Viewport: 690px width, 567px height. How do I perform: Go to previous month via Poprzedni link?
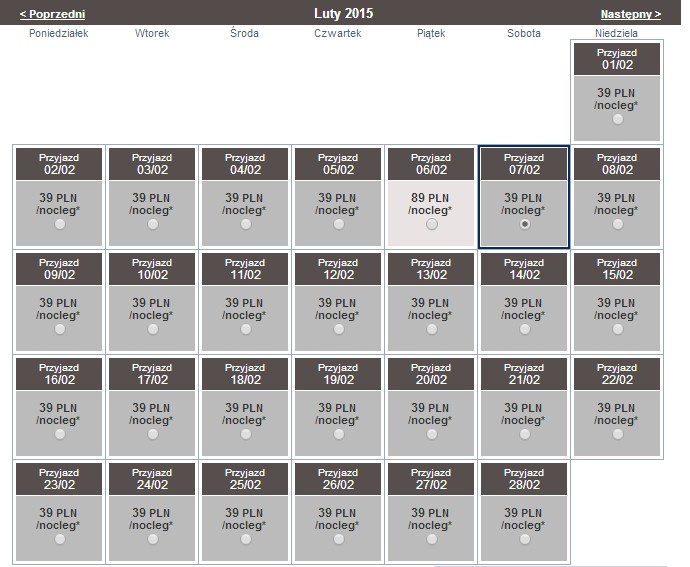[x=52, y=14]
